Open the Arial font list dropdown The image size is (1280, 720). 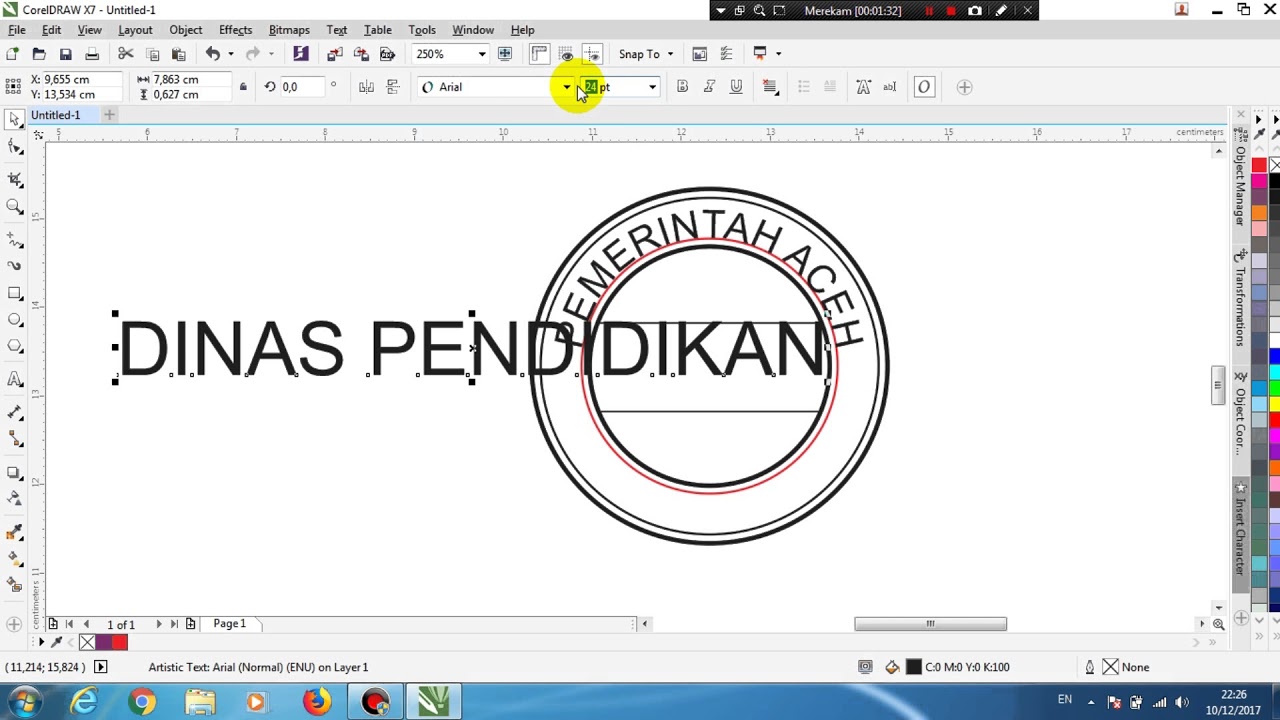[x=566, y=87]
